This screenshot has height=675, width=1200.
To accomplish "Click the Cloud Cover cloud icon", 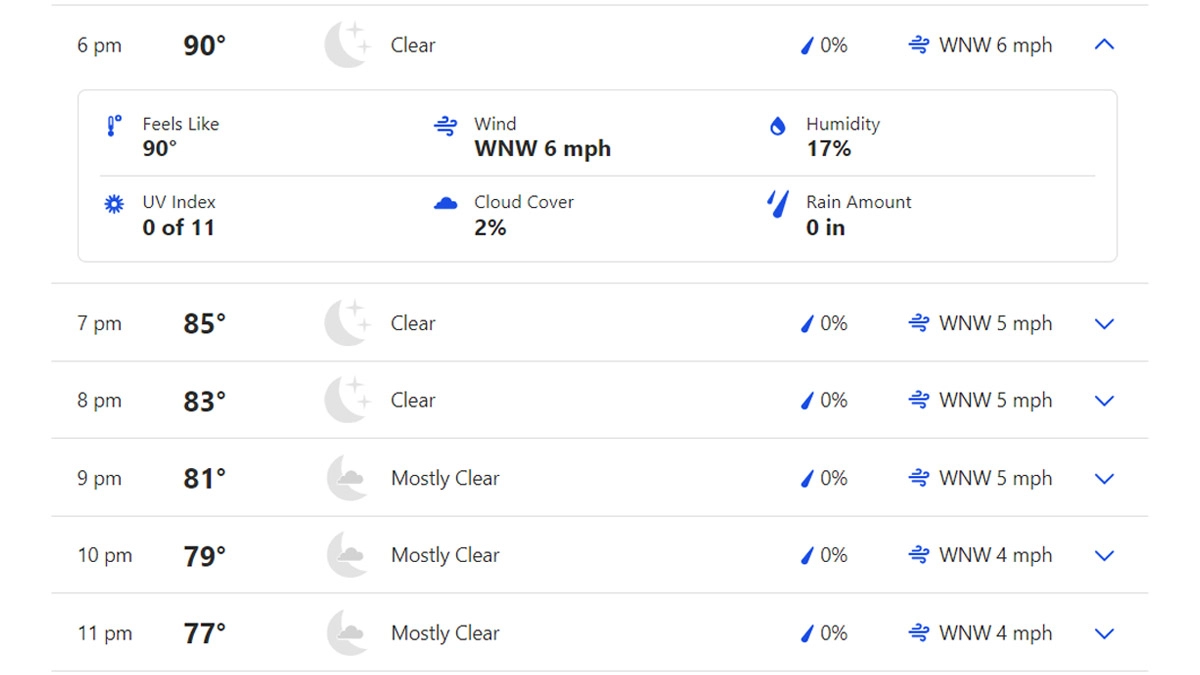I will pyautogui.click(x=445, y=204).
